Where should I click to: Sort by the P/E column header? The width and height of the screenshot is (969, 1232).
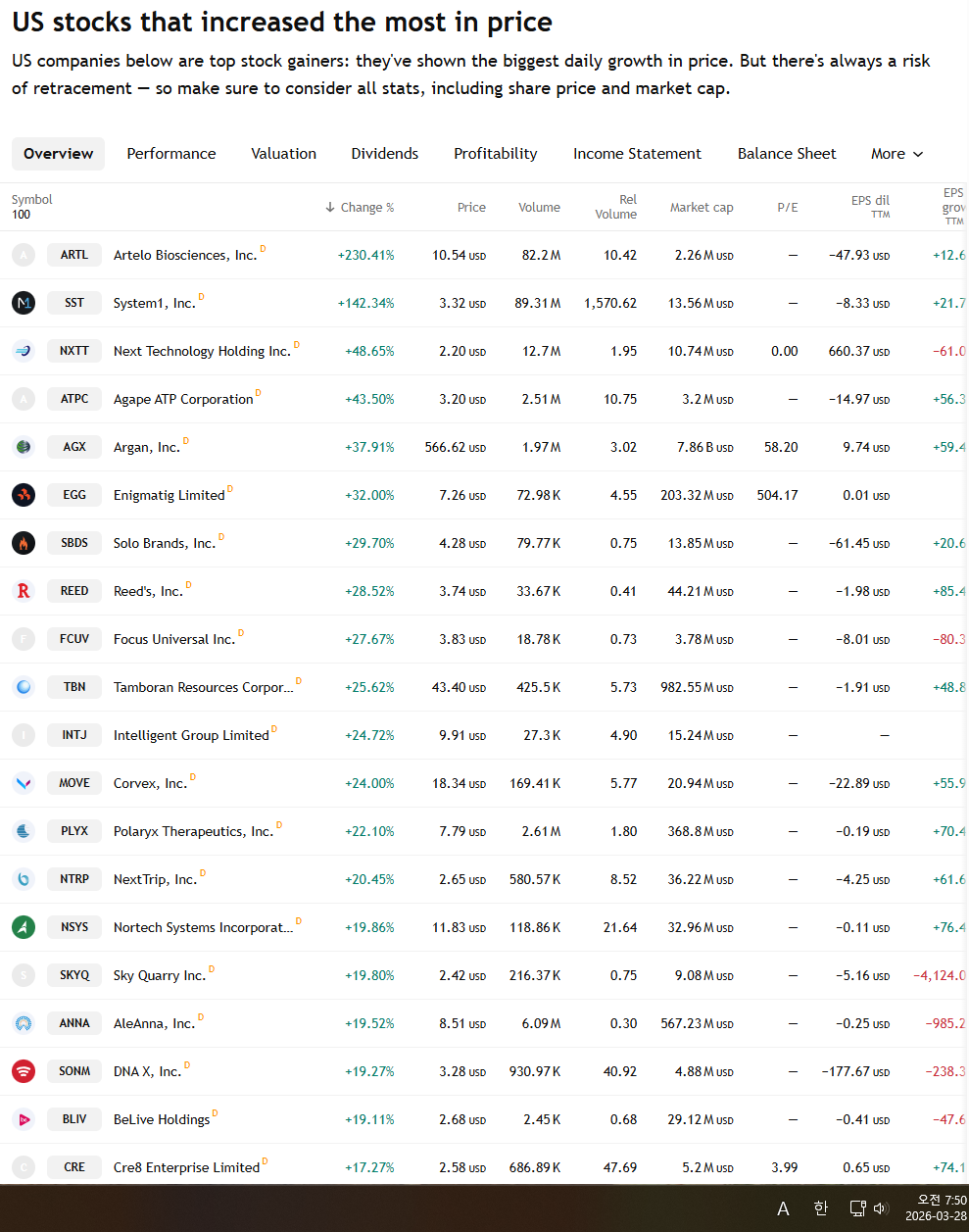[788, 207]
